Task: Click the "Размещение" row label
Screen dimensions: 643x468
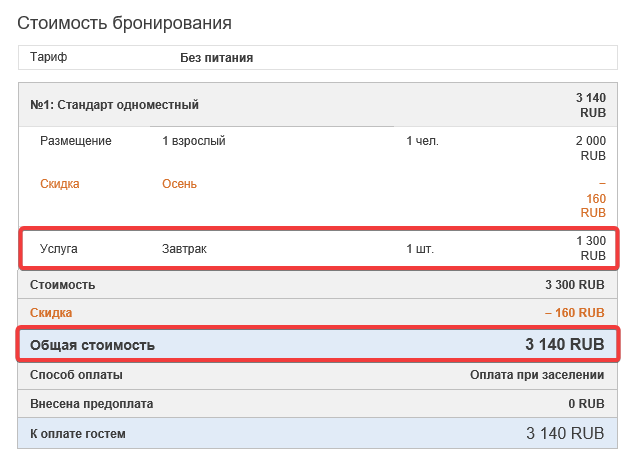Action: pos(76,141)
